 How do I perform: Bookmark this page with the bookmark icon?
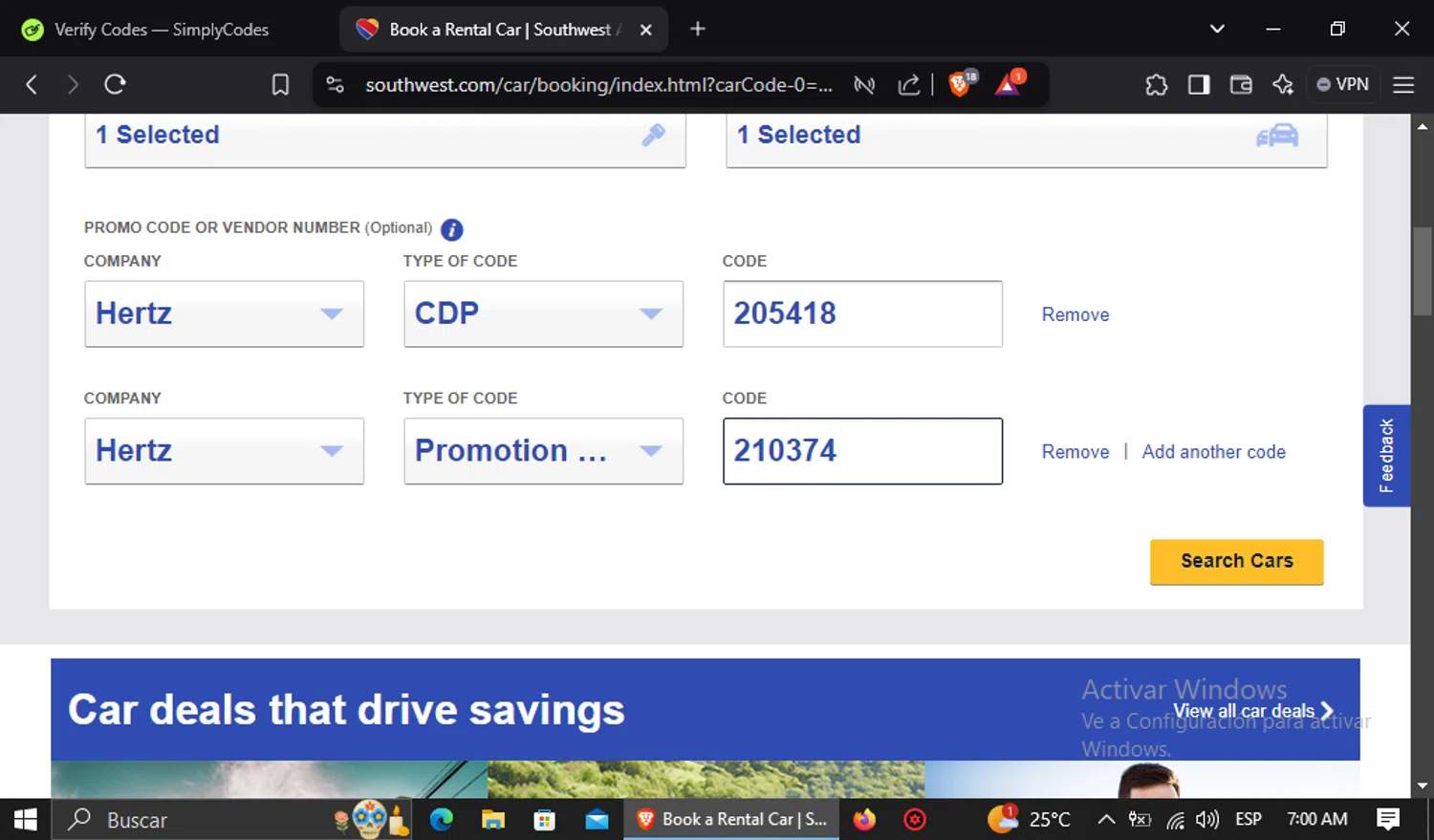tap(280, 84)
